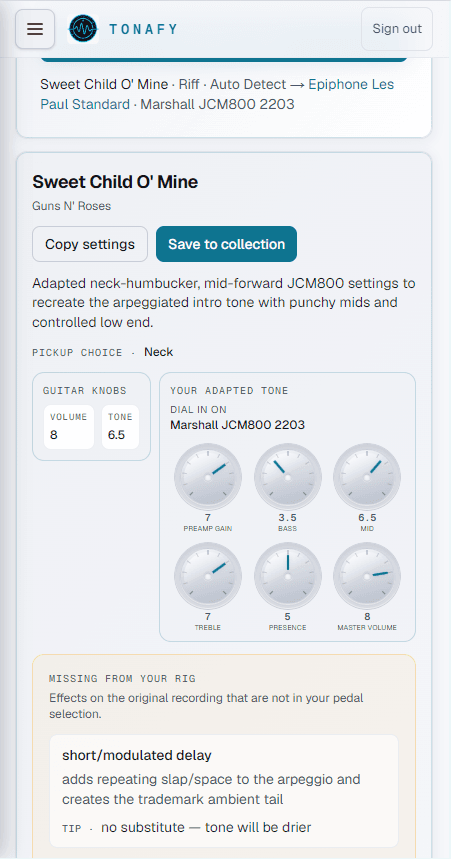Click the Neck pickup choice label

coord(158,352)
